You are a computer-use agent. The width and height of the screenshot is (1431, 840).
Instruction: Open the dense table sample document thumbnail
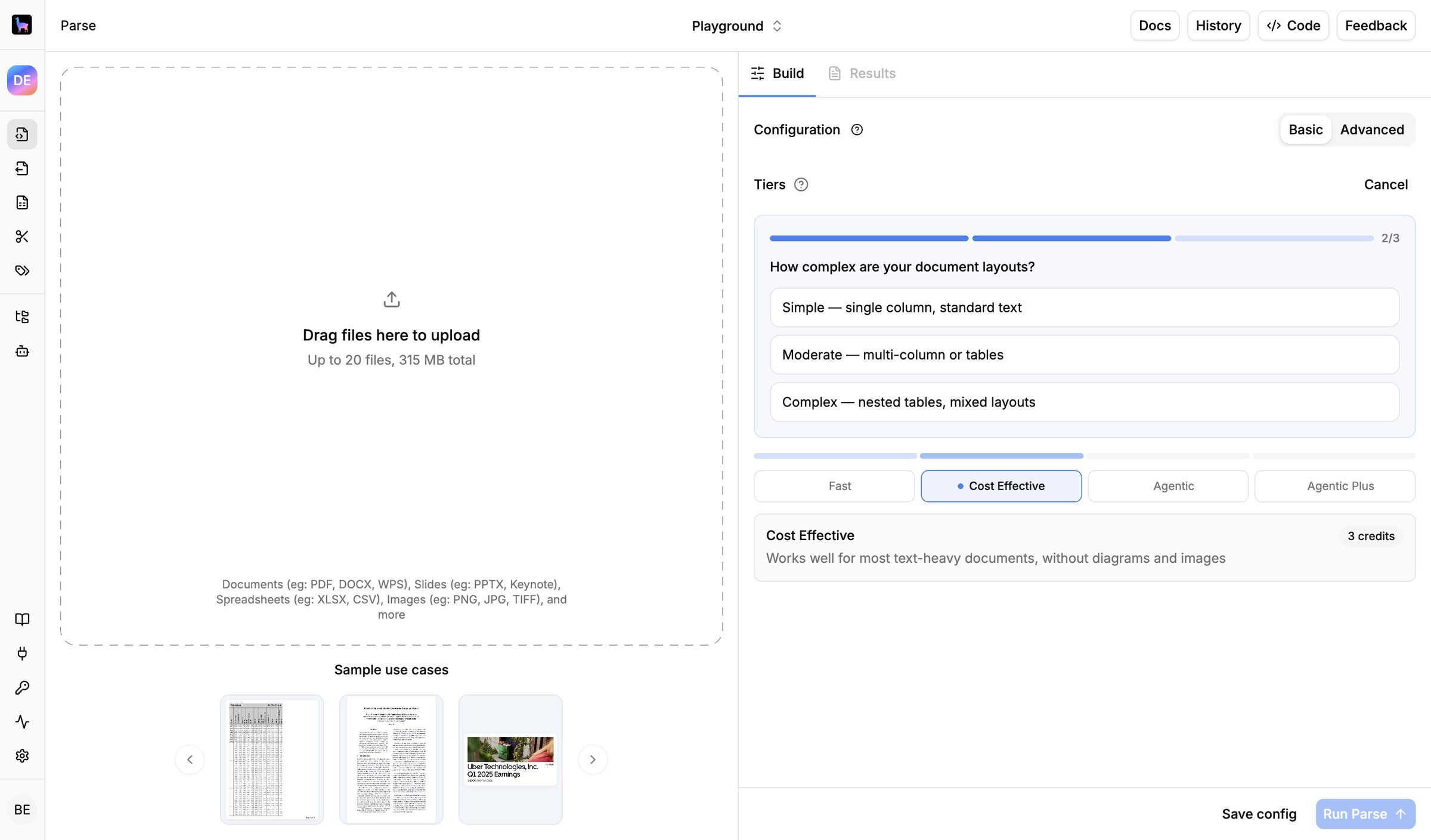click(x=272, y=760)
